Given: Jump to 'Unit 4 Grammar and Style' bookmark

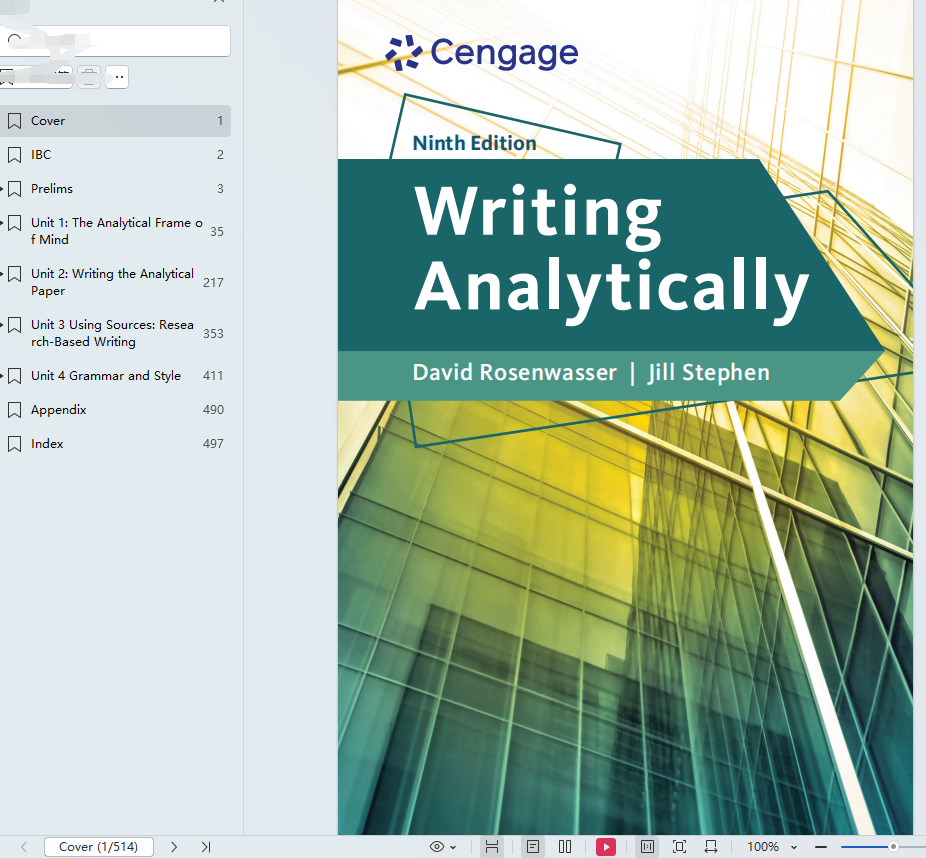Looking at the screenshot, I should coord(115,376).
